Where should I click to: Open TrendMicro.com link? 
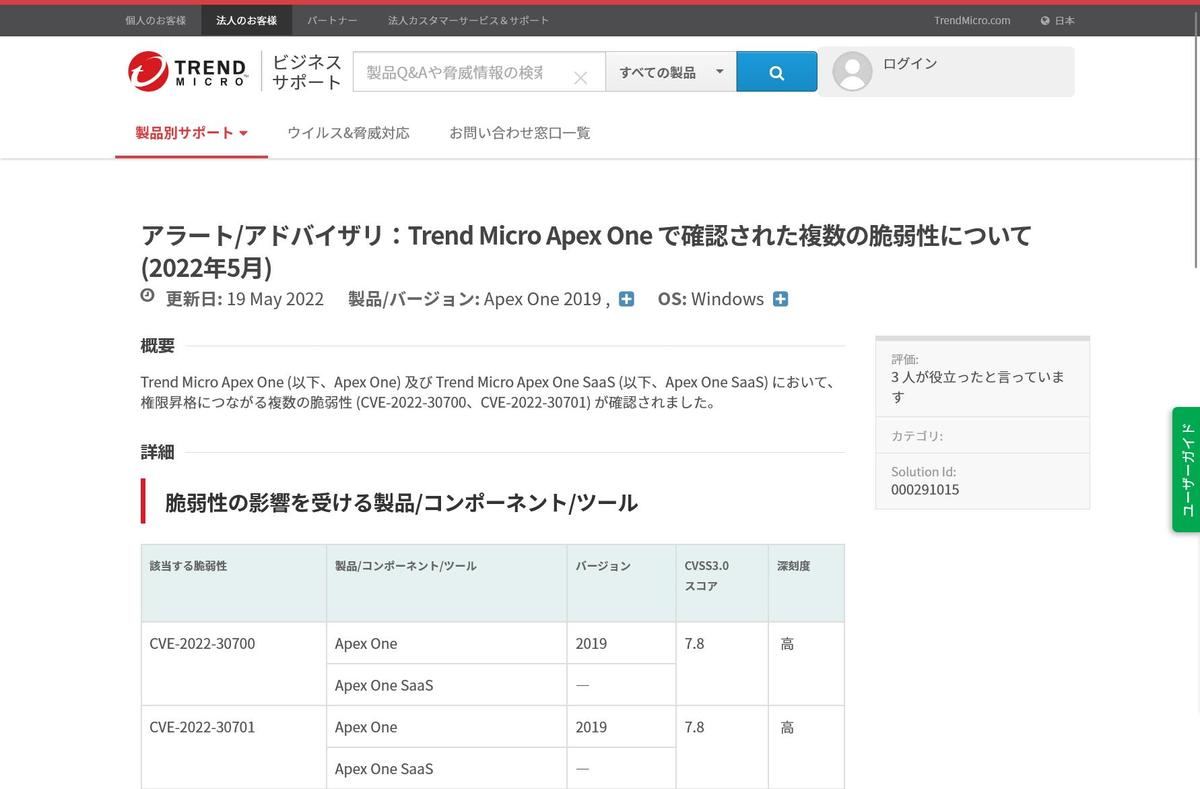(972, 20)
